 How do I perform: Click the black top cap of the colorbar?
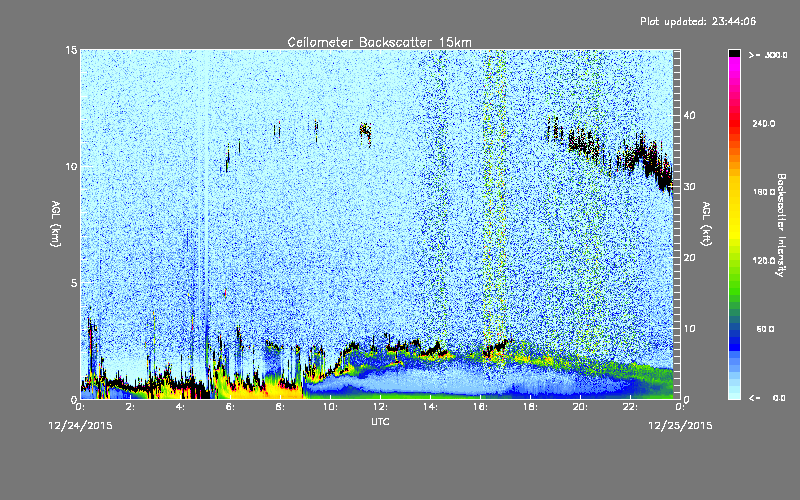(x=734, y=53)
